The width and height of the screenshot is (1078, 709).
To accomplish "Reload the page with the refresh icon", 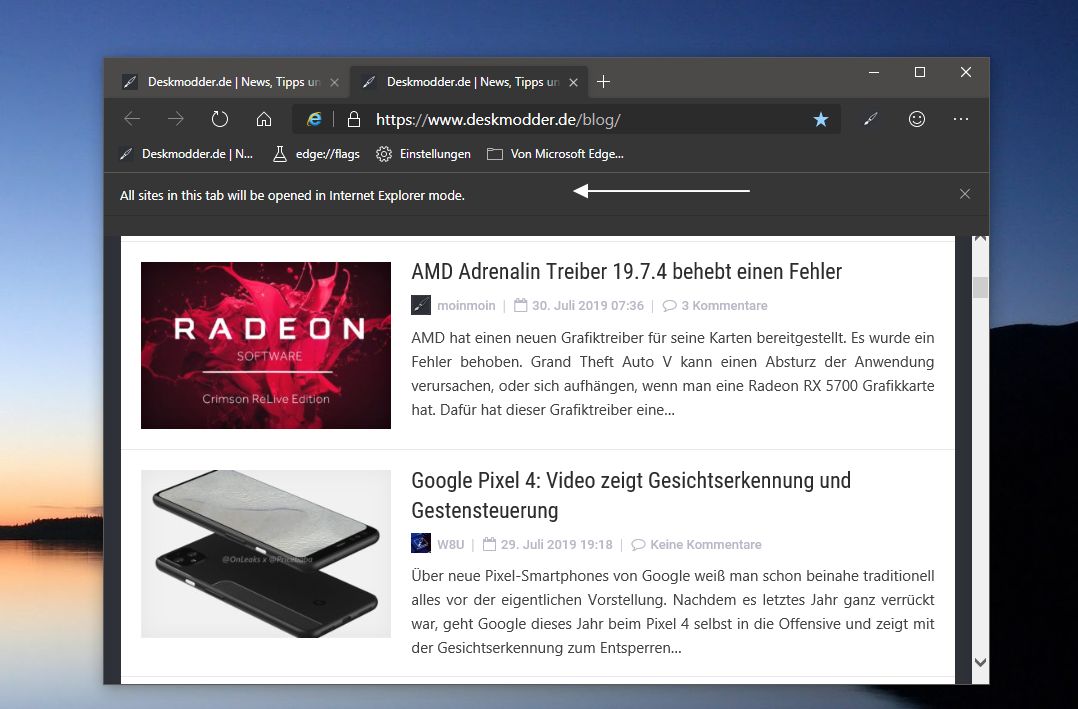I will [x=220, y=119].
